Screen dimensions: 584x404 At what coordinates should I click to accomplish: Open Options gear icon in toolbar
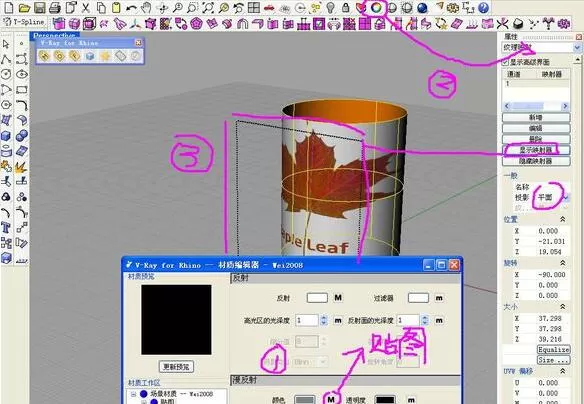click(x=453, y=7)
